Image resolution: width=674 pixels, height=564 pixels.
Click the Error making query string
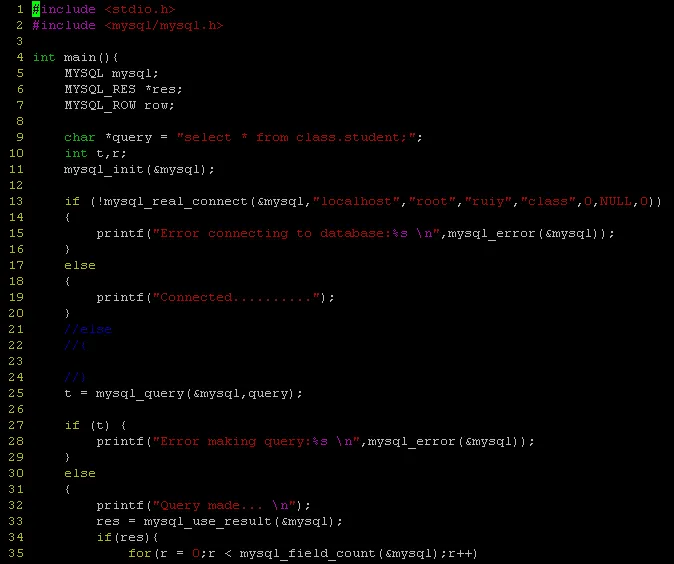coord(256,441)
